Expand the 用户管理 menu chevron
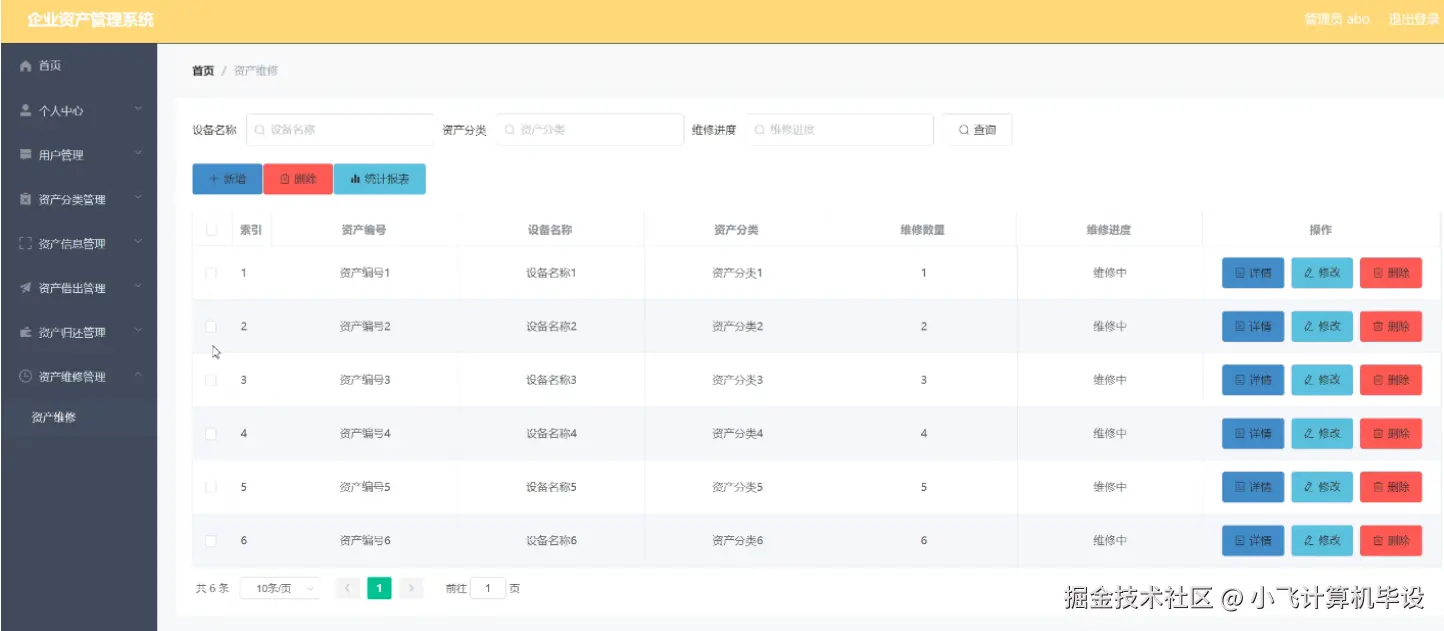 pyautogui.click(x=138, y=153)
